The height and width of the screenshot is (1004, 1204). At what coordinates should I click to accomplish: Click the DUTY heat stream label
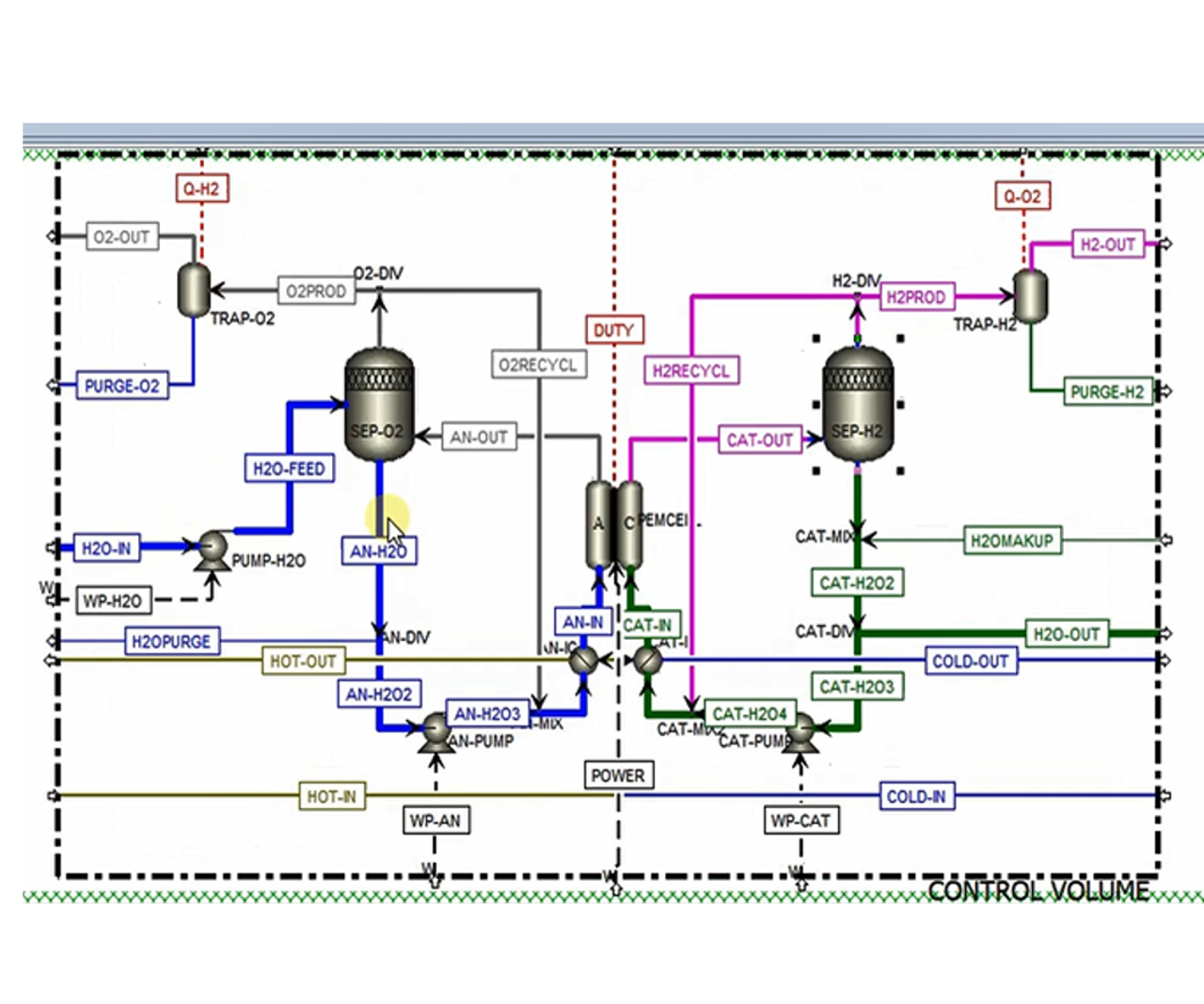coord(613,330)
